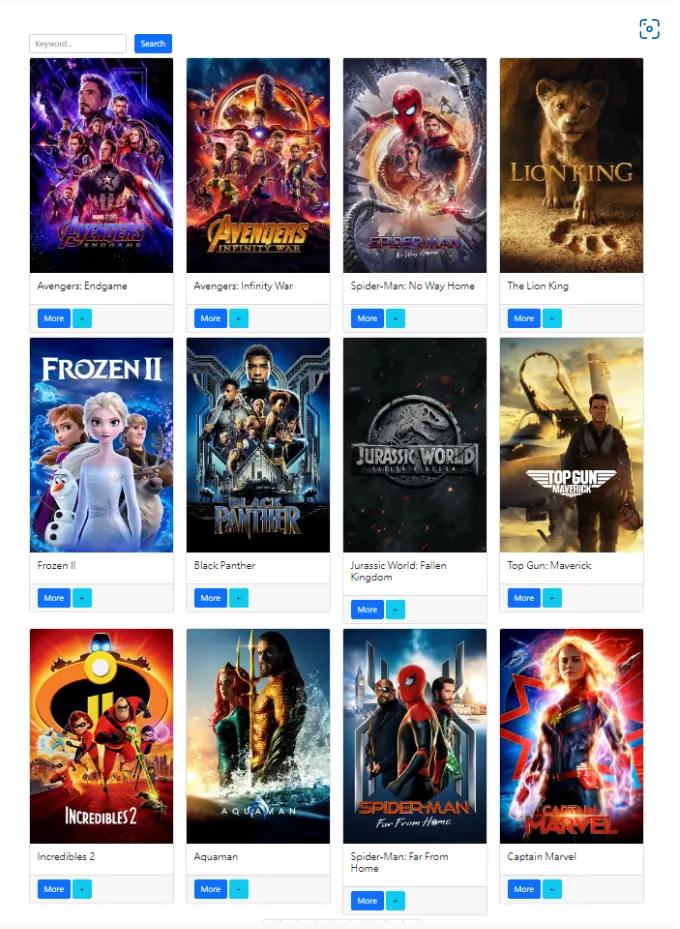The width and height of the screenshot is (680, 929).
Task: Click the plus icon under Frozen II
Action: 82,598
